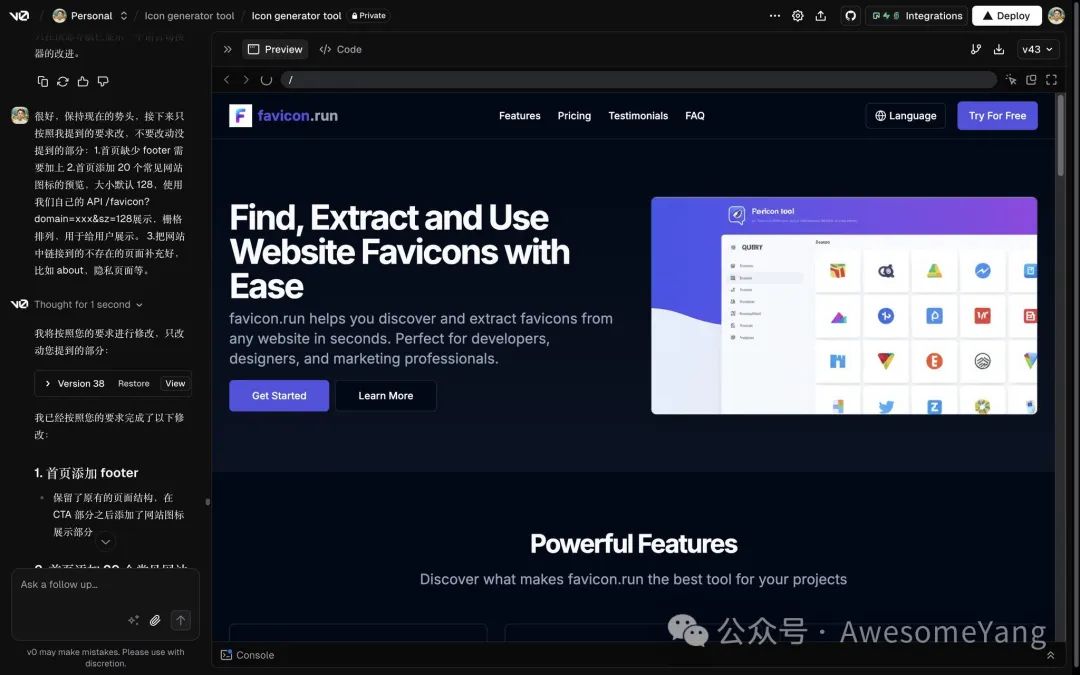
Task: Go forward in the preview browser
Action: tap(246, 80)
